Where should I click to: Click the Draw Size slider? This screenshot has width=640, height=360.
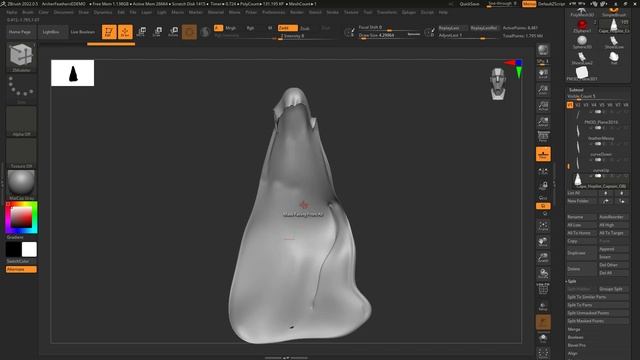point(389,36)
